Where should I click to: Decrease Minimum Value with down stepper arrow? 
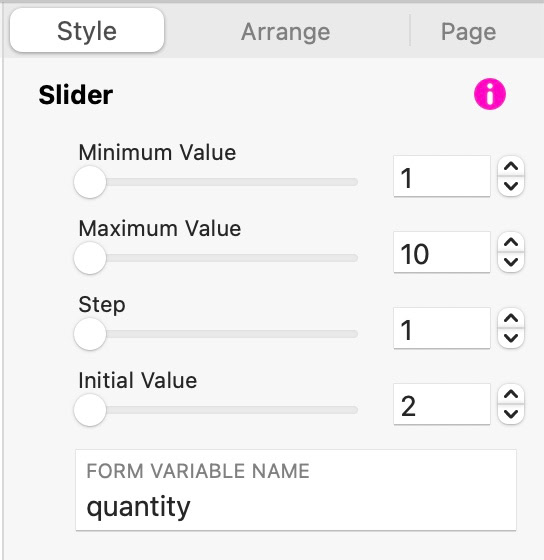(x=511, y=186)
